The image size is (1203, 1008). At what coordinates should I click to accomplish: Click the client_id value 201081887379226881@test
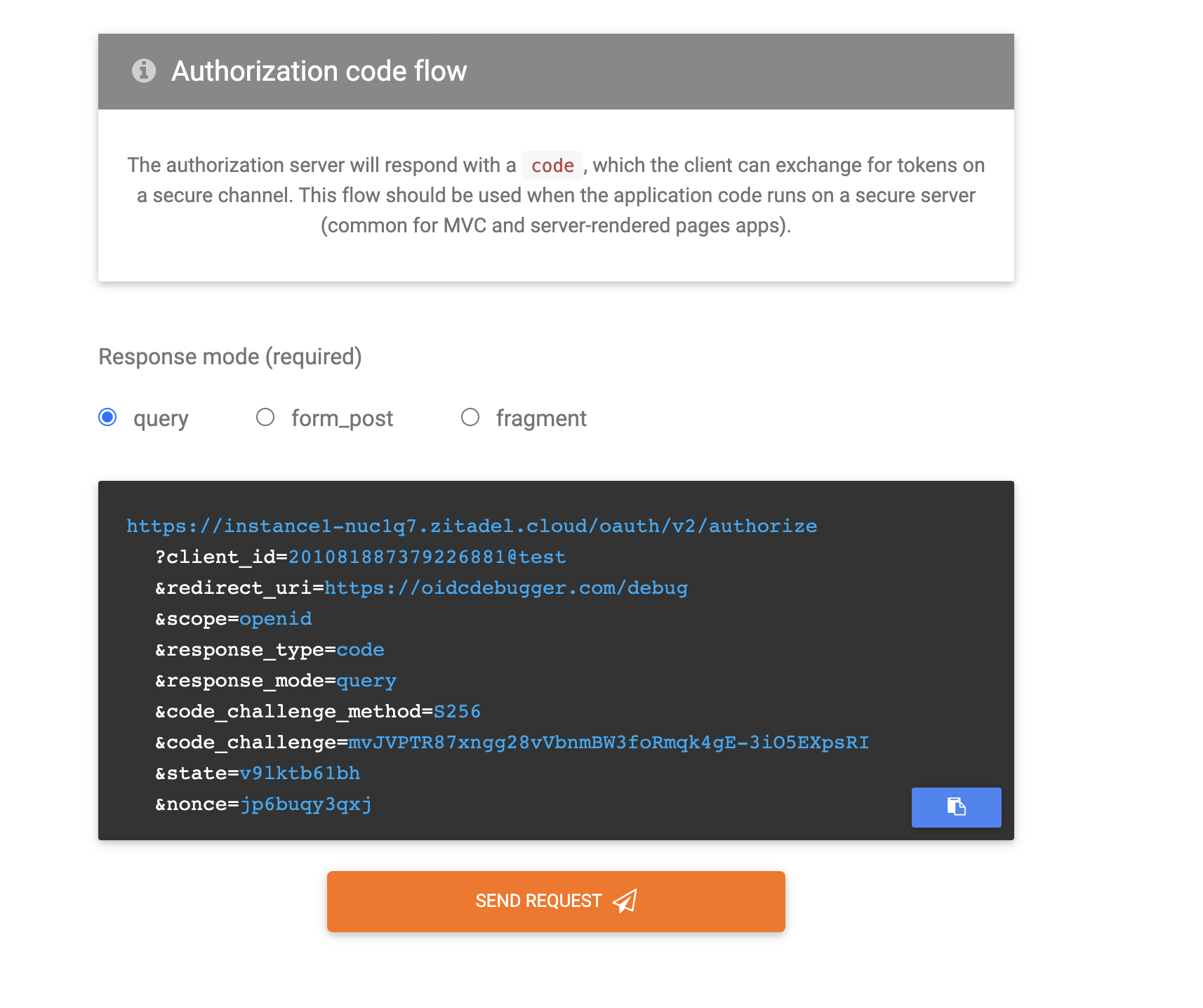click(427, 557)
